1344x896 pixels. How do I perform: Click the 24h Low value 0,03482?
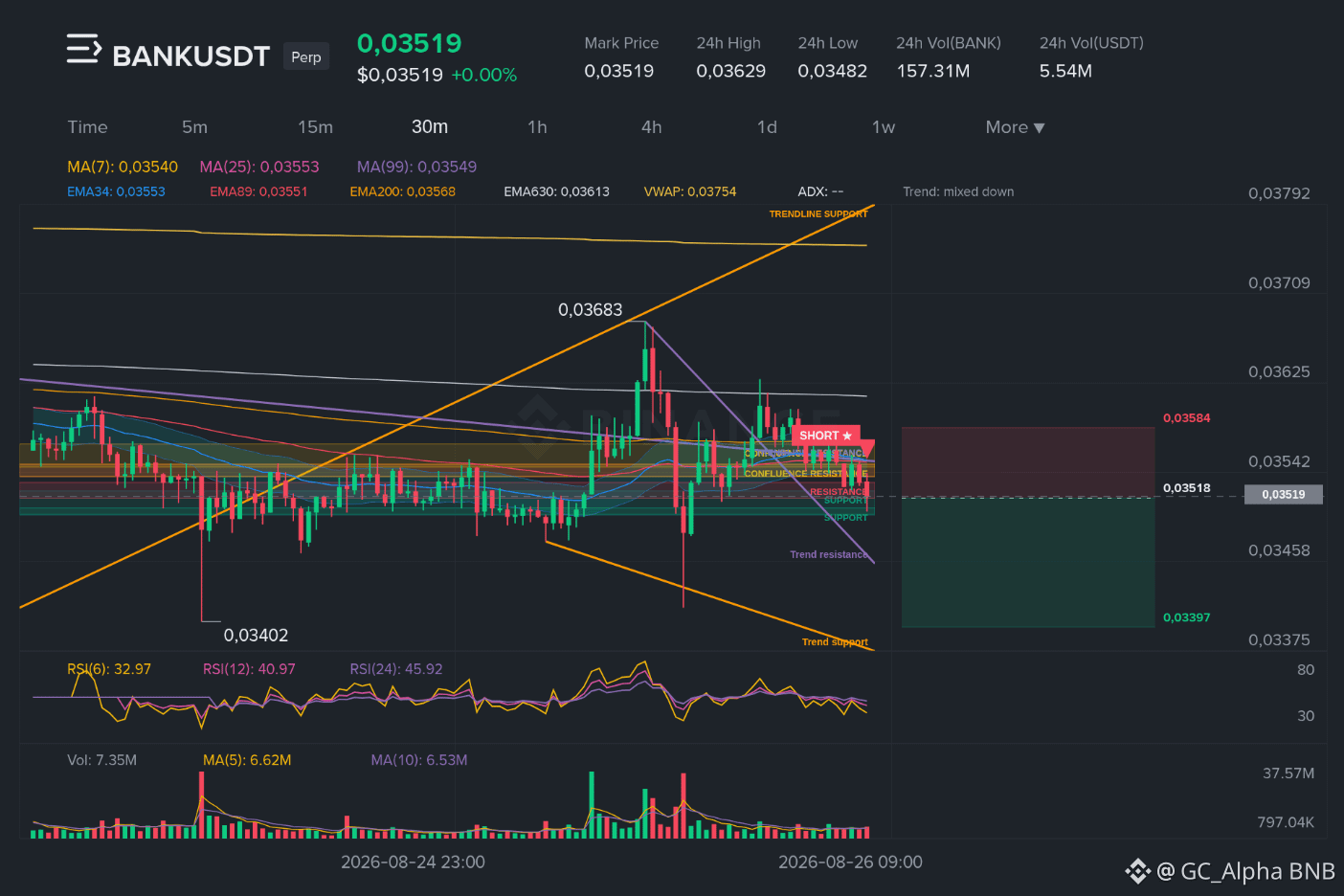point(832,71)
